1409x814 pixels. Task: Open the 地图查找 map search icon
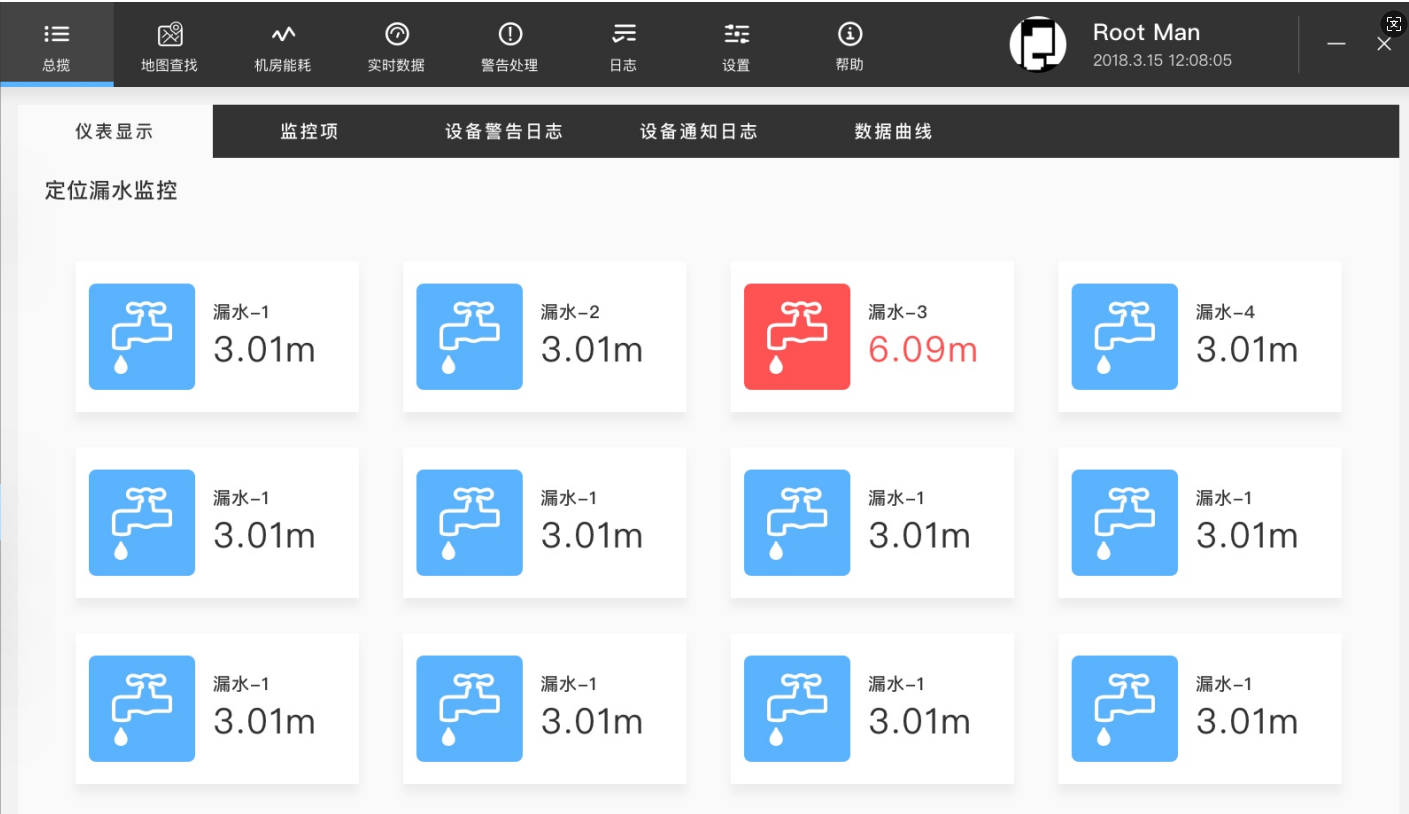[170, 36]
